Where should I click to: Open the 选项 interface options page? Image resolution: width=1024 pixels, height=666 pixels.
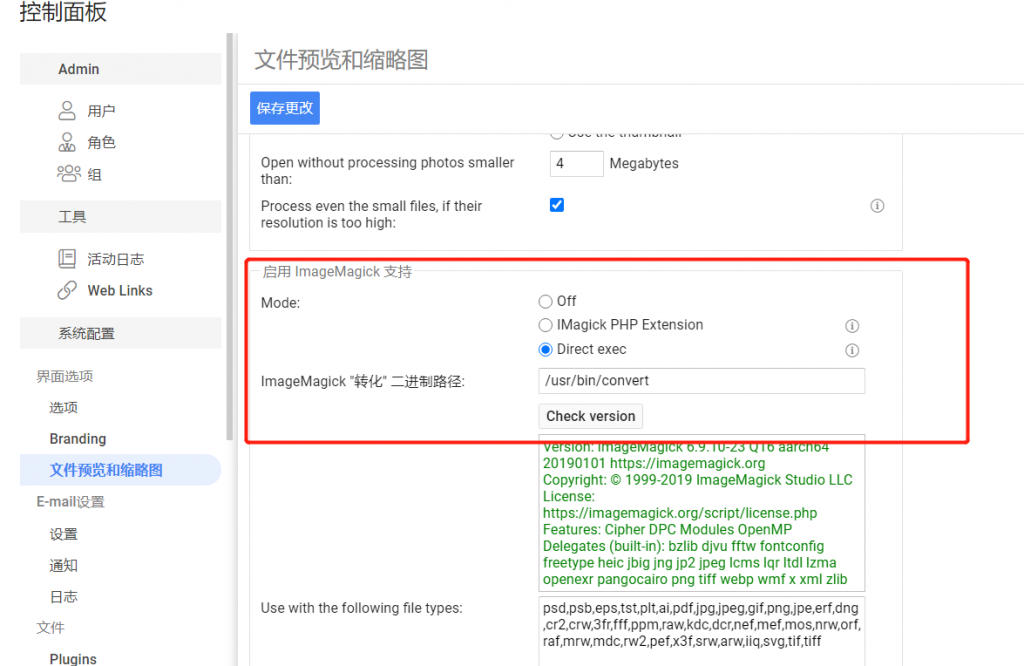coord(64,408)
